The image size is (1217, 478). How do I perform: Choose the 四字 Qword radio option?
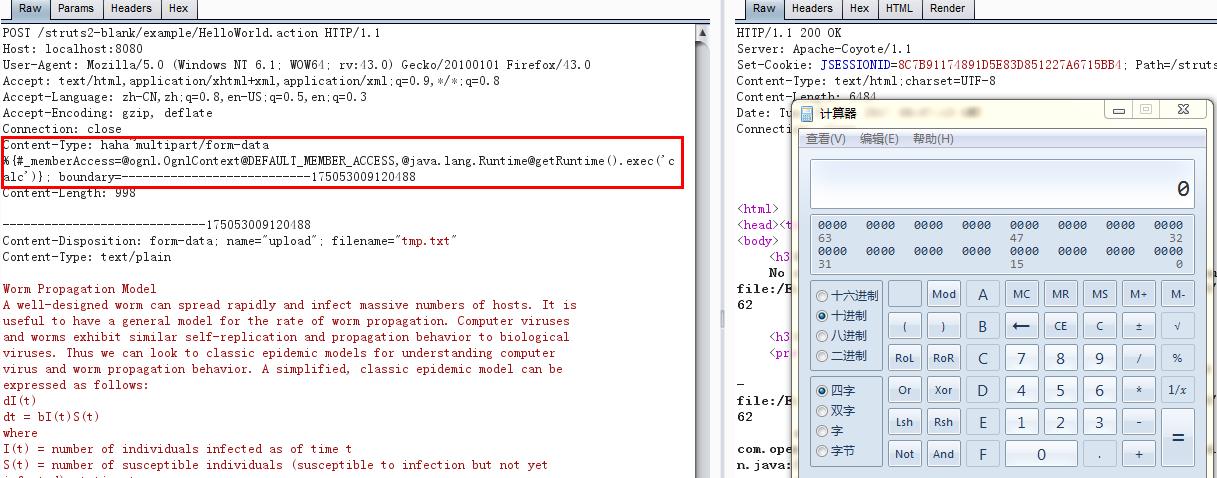(x=822, y=391)
